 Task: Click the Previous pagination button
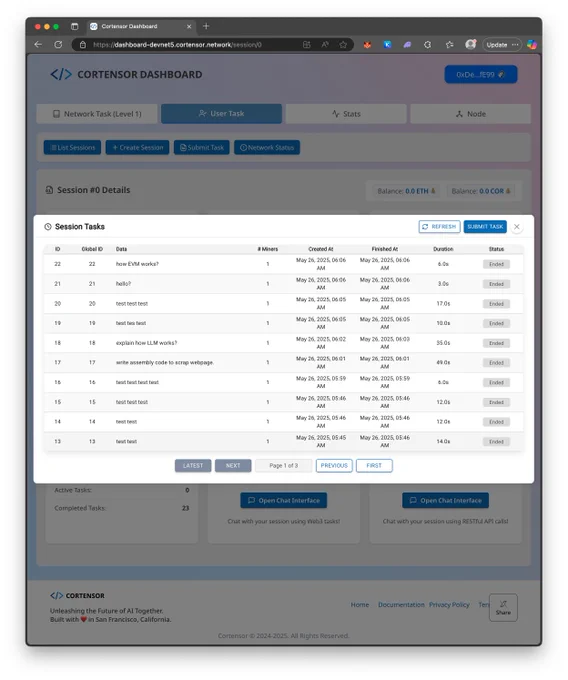click(x=334, y=465)
